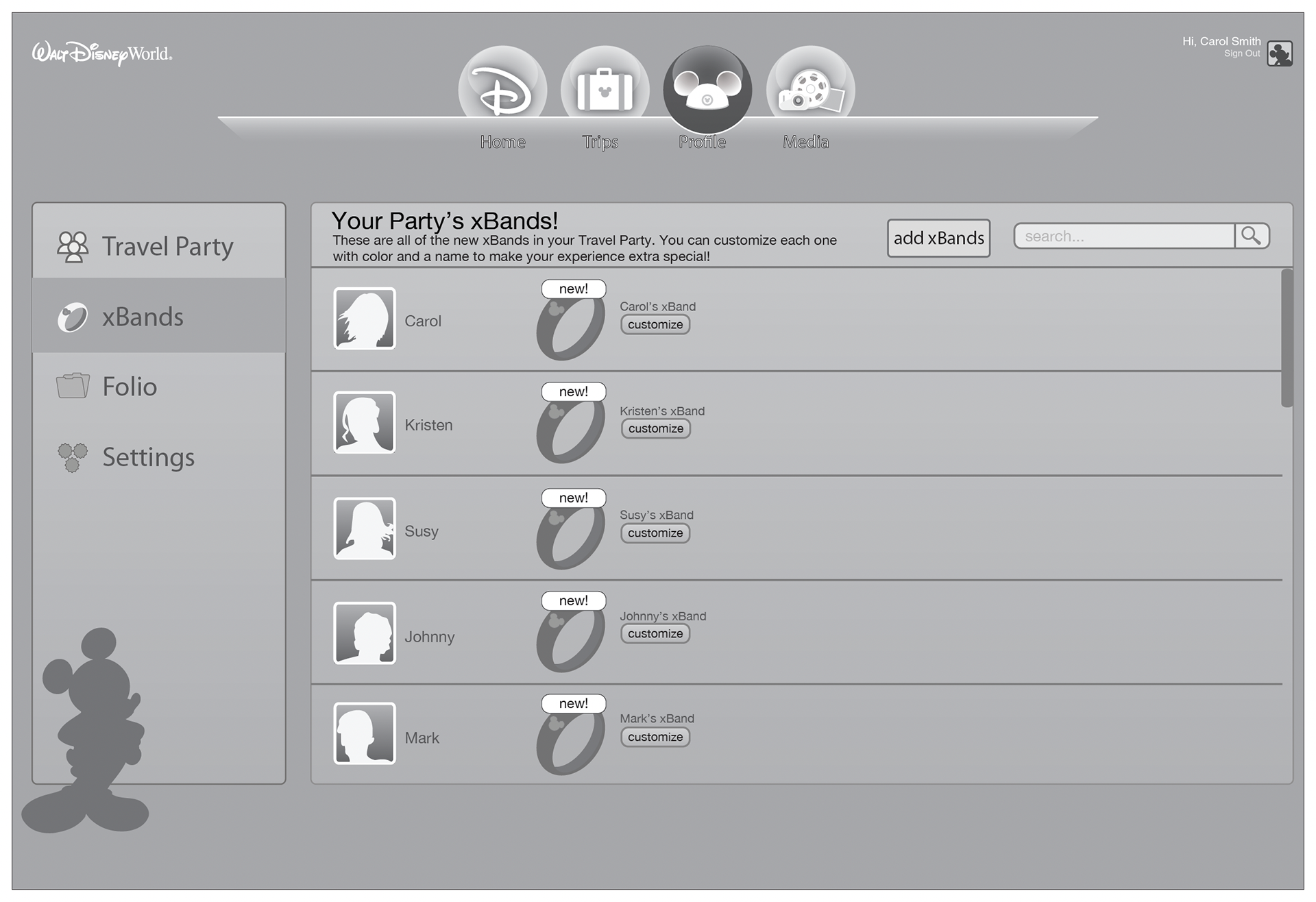The image size is (1316, 902).
Task: Click the Sign Out link
Action: tap(1241, 53)
